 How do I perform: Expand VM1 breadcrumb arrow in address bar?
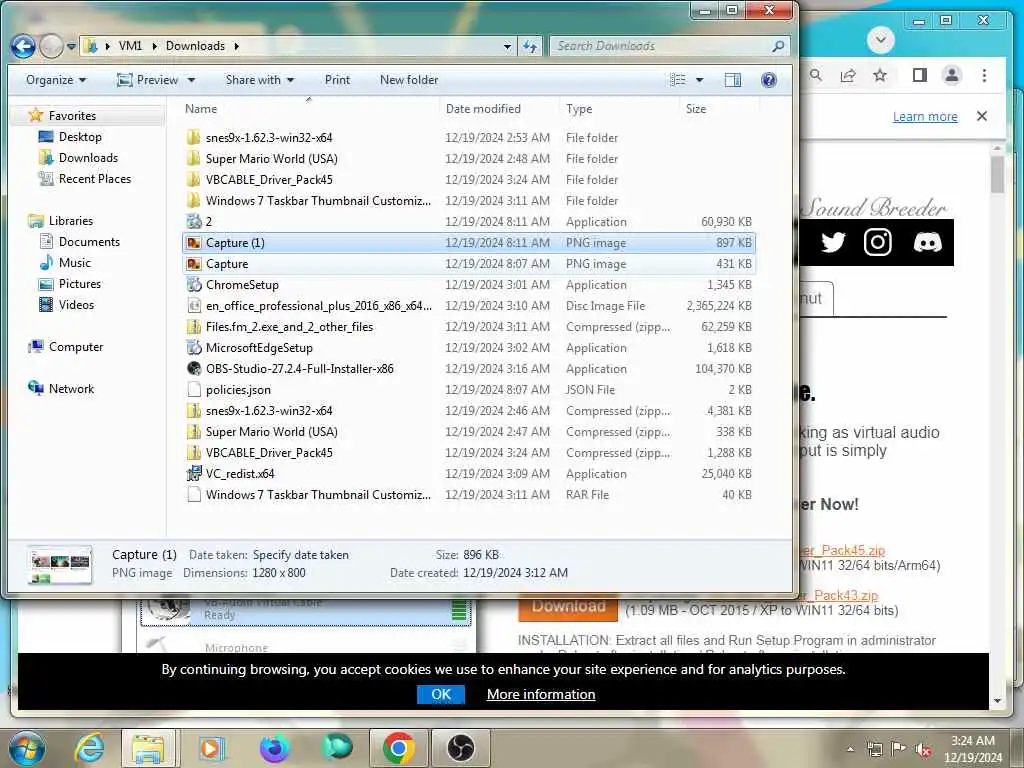click(154, 46)
